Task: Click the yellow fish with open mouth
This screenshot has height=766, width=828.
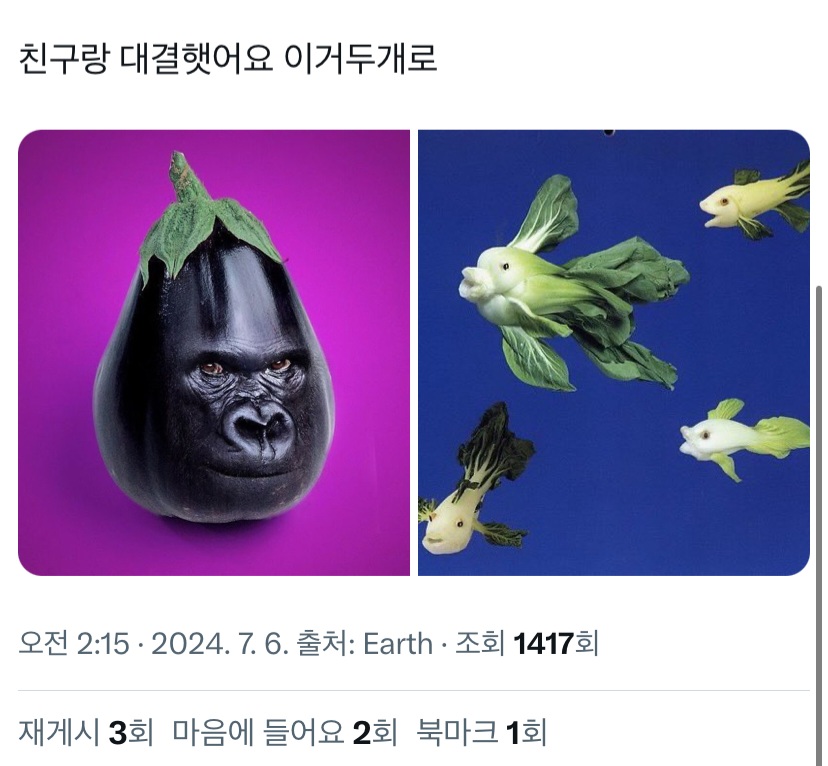Action: click(x=755, y=202)
